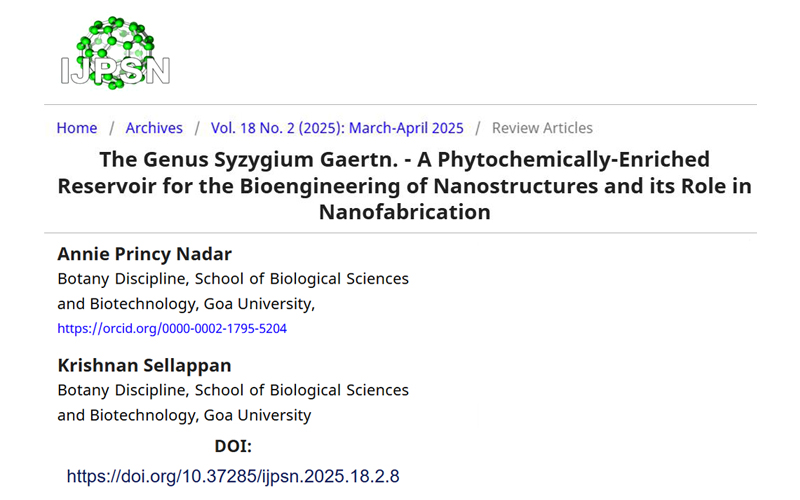Open Annie Princy Nadar's ORCID link

(172, 328)
